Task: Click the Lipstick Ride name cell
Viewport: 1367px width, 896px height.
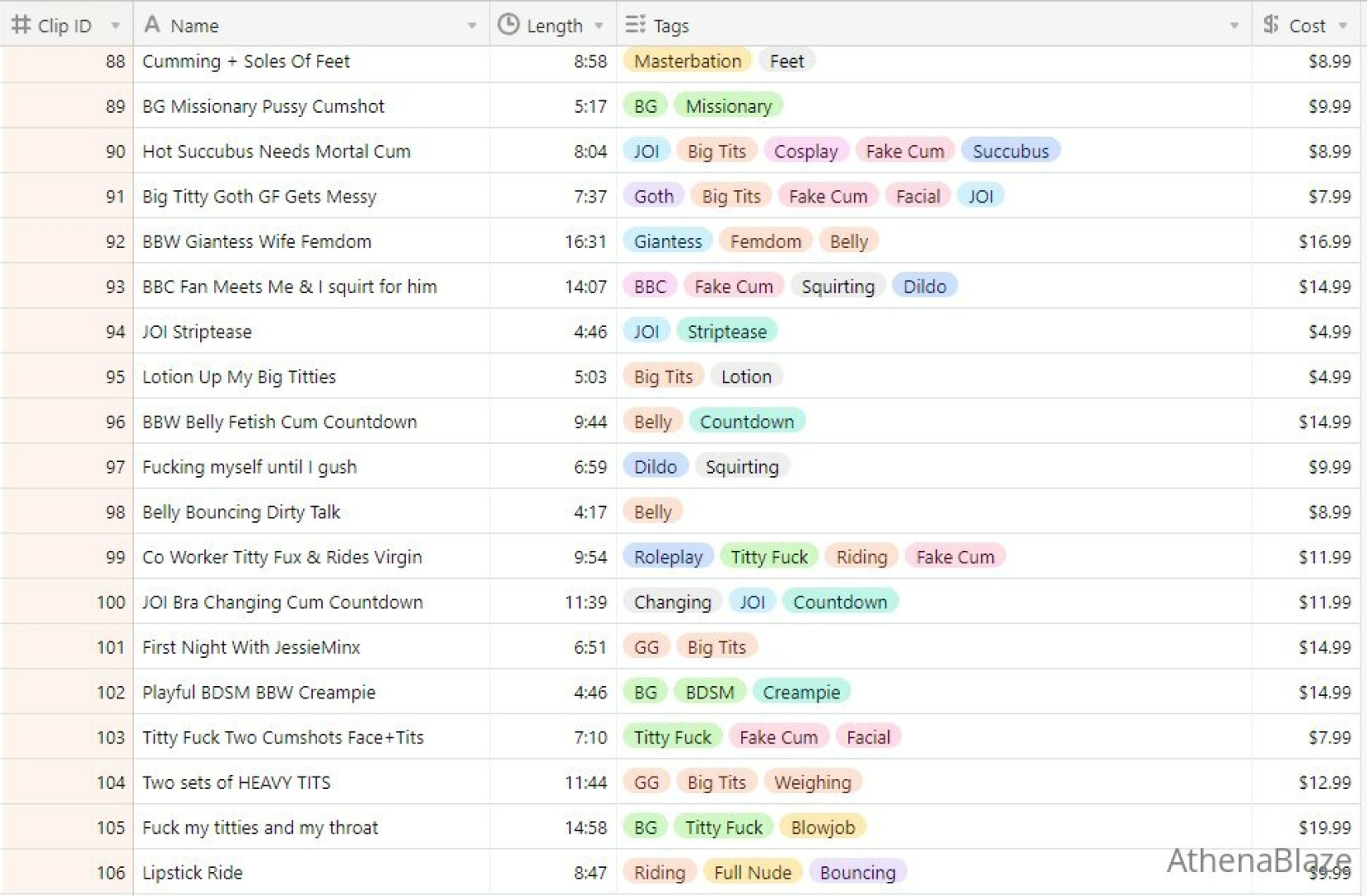Action: (193, 873)
